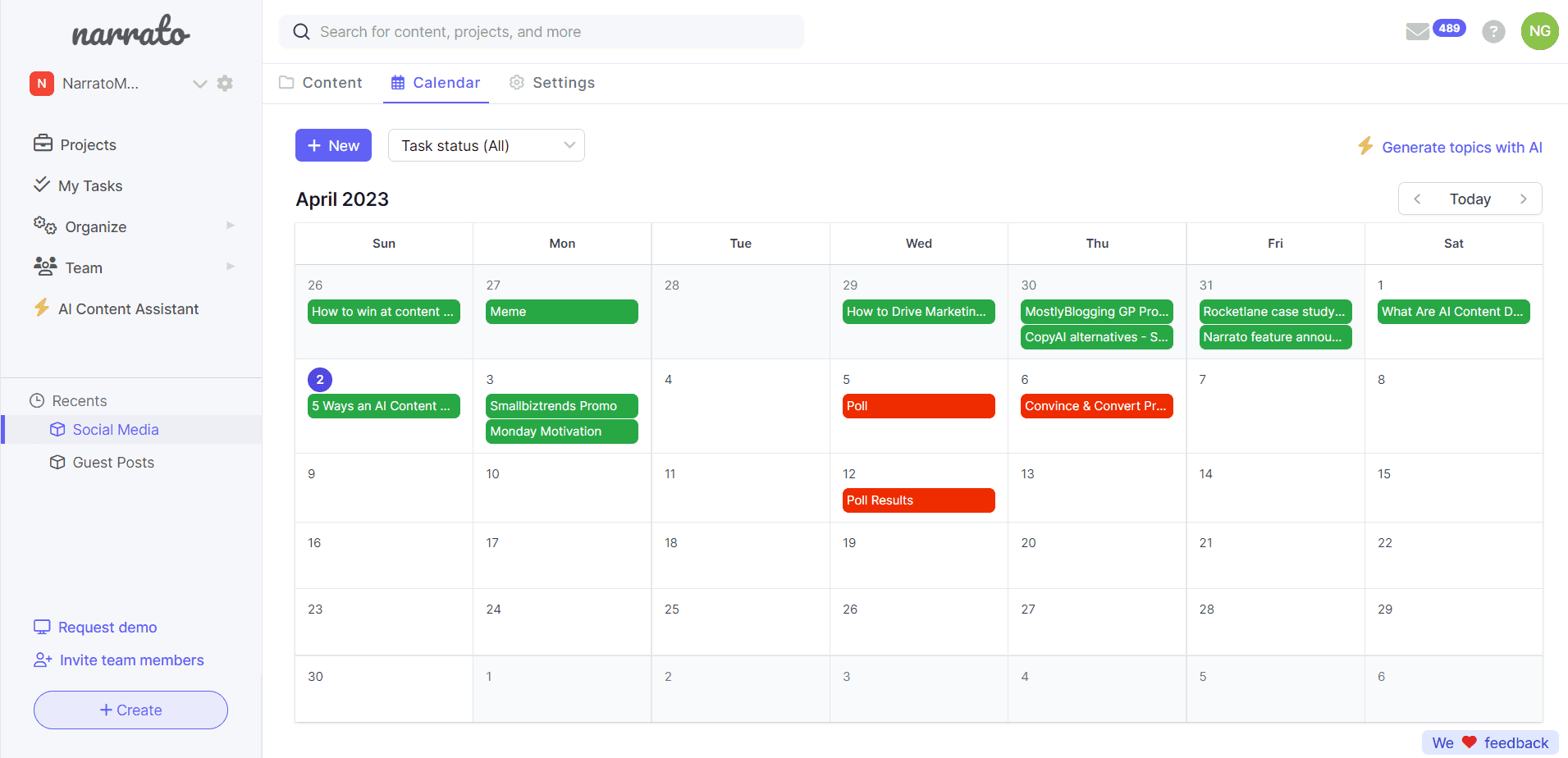This screenshot has height=758, width=1568.
Task: Click the Projects briefcase icon
Action: [x=43, y=144]
